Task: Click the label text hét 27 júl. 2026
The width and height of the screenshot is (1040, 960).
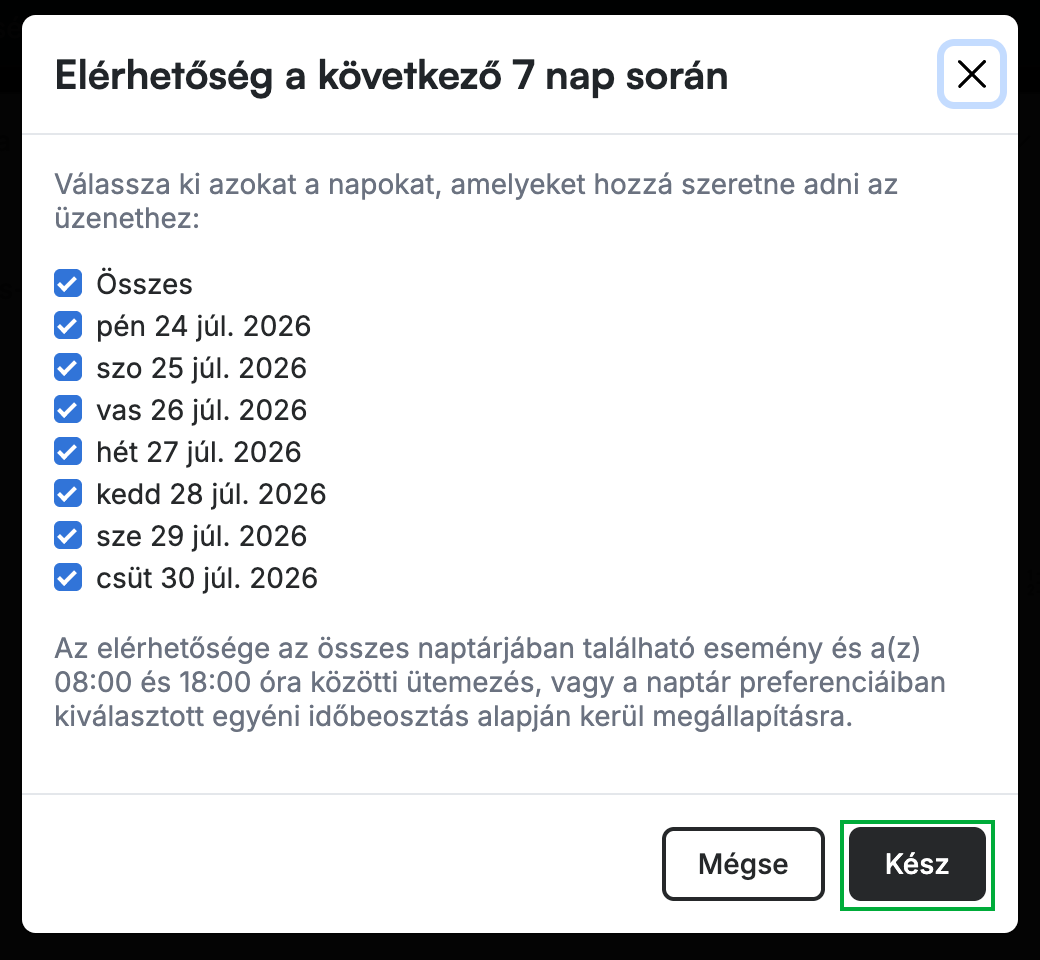Action: coord(199,452)
